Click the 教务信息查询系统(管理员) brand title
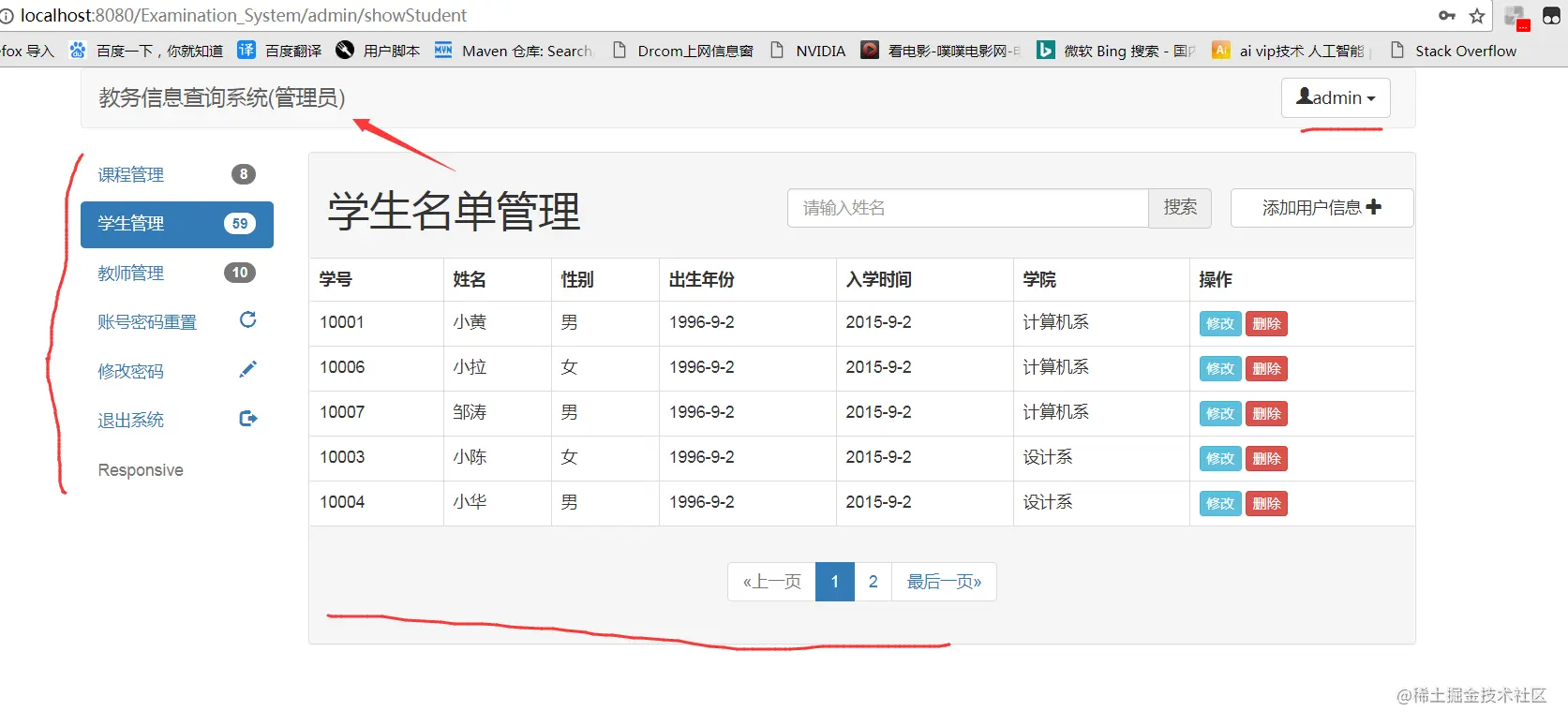Screen dimensions: 1568x726 tap(222, 97)
